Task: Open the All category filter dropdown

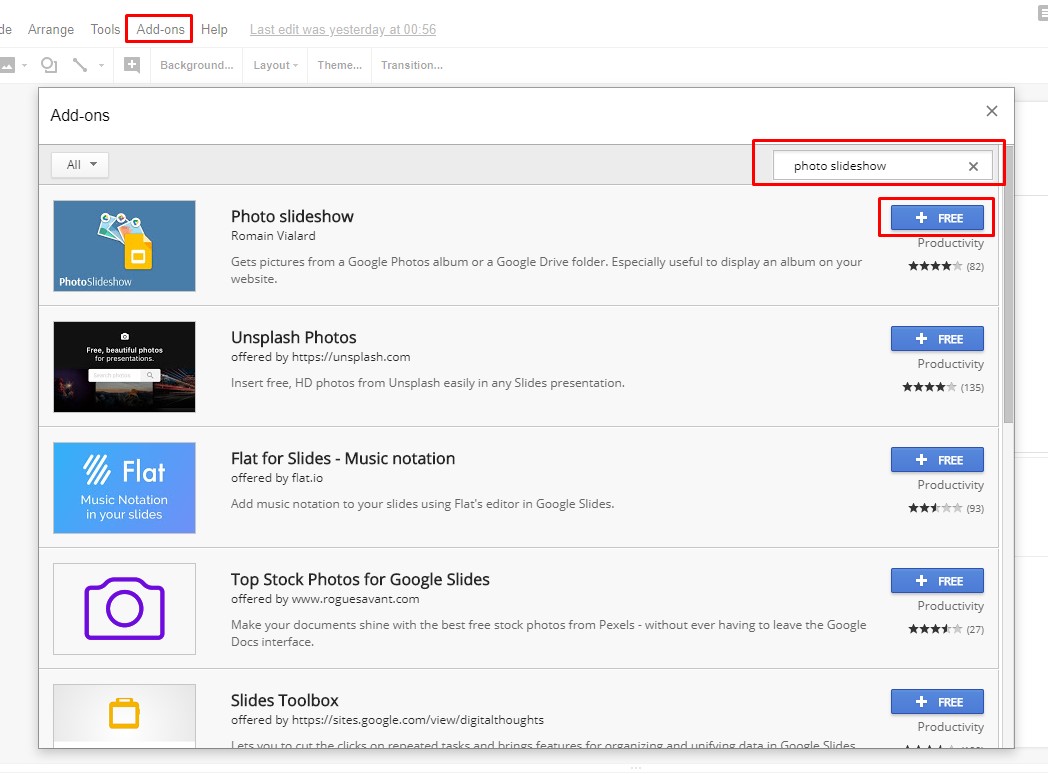Action: click(x=80, y=164)
